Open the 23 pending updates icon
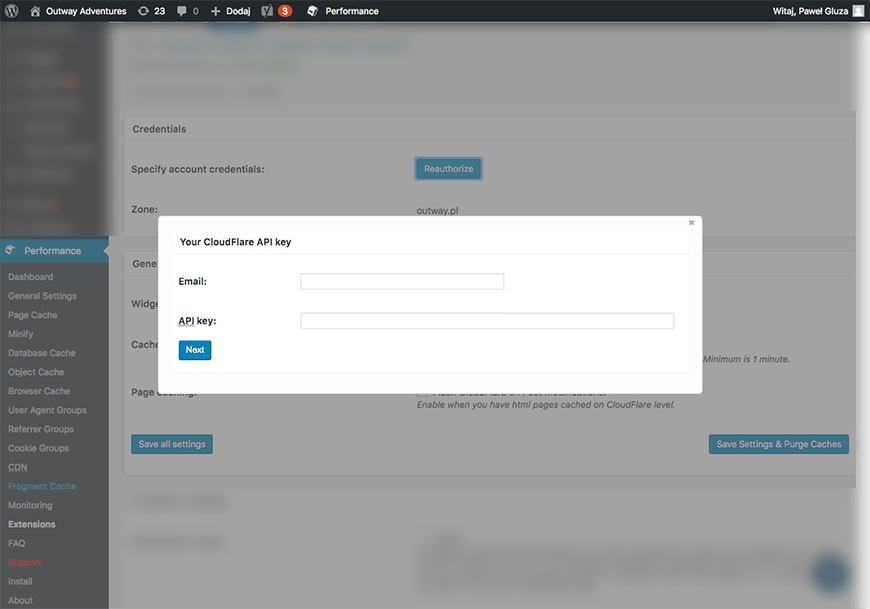 [143, 11]
